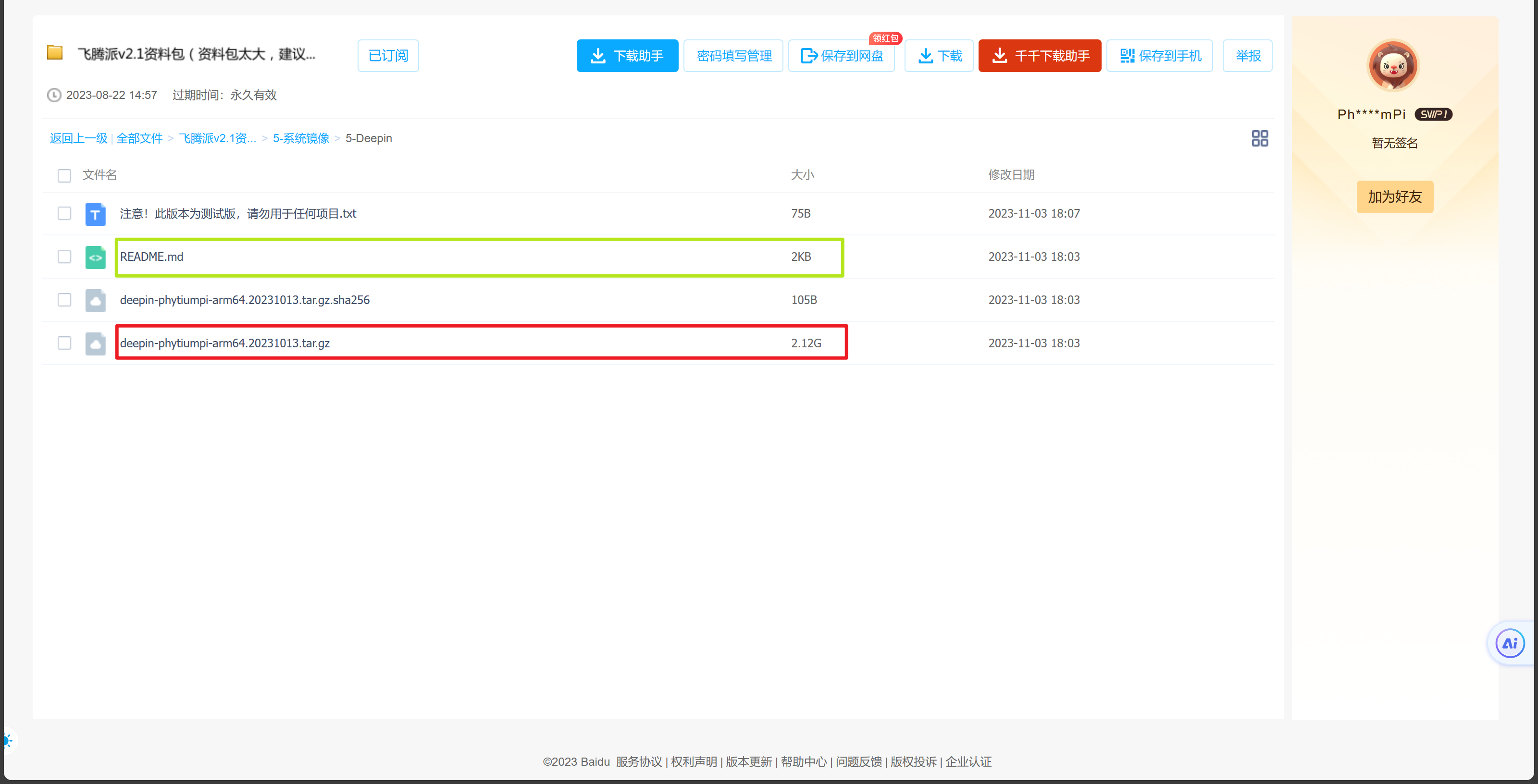Open 服务协议 footer link
The image size is (1538, 784).
(x=639, y=762)
